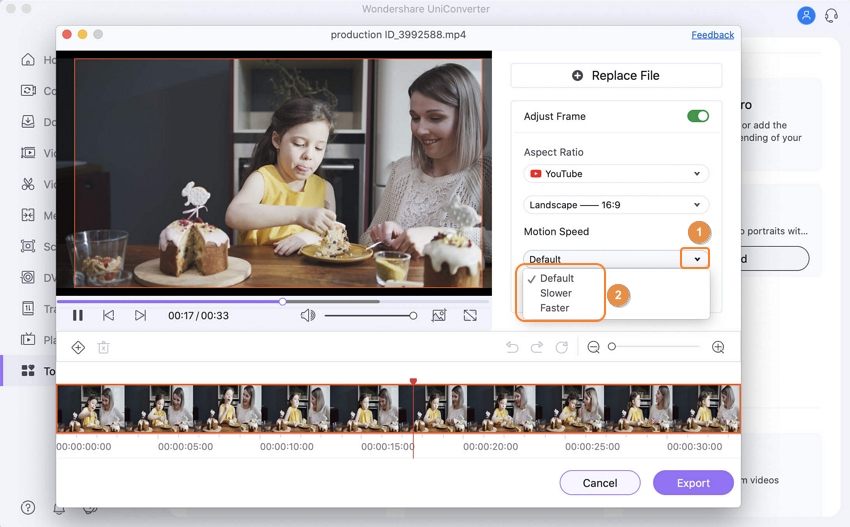The height and width of the screenshot is (527, 850).
Task: Click the volume slider handle
Action: [413, 316]
